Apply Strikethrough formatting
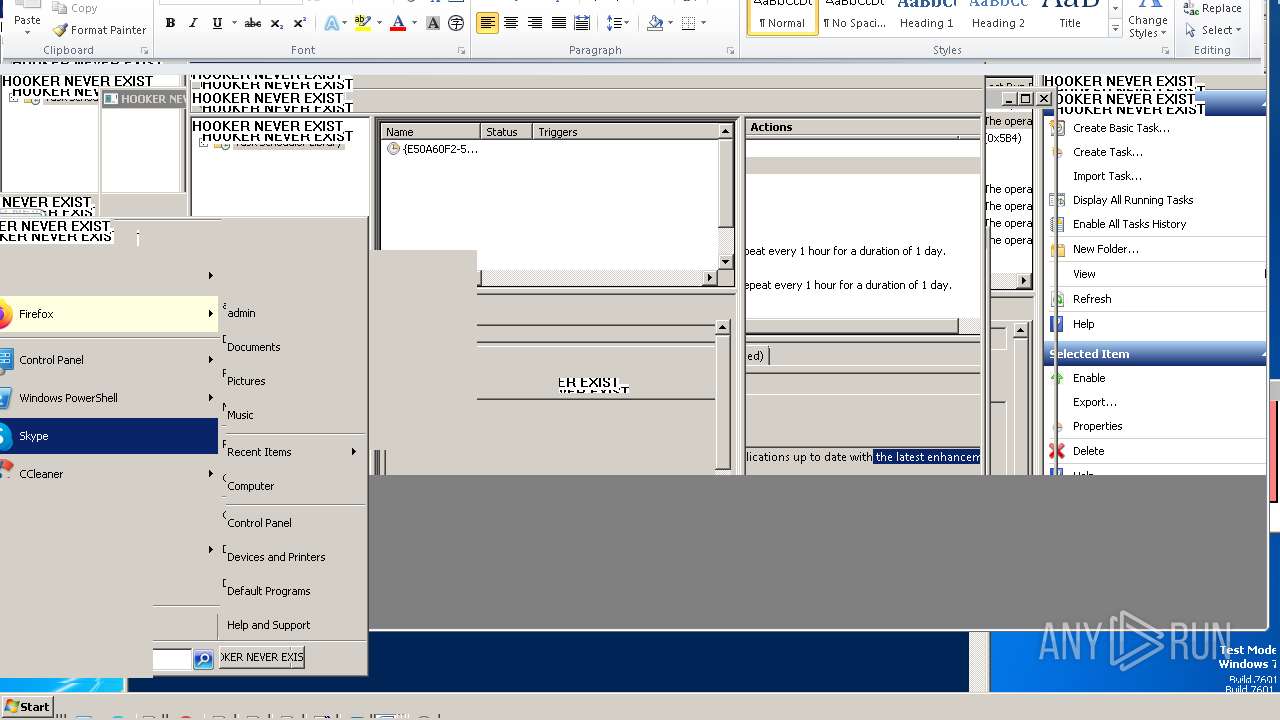This screenshot has width=1280, height=720. point(253,23)
